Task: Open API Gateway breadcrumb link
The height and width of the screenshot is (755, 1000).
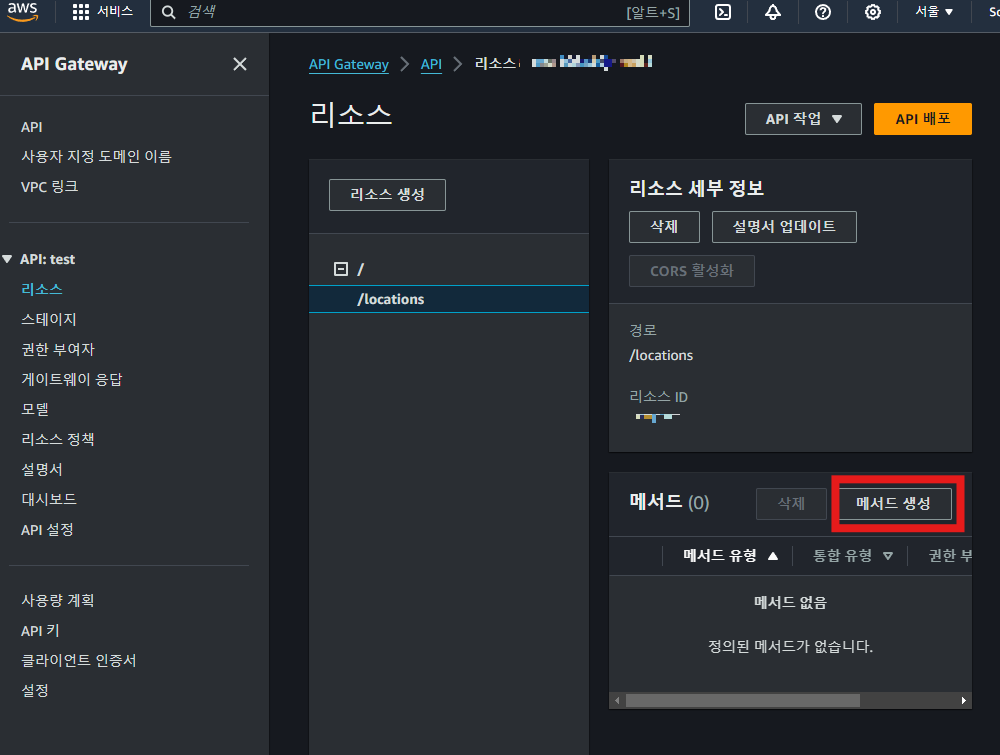Action: pyautogui.click(x=349, y=64)
